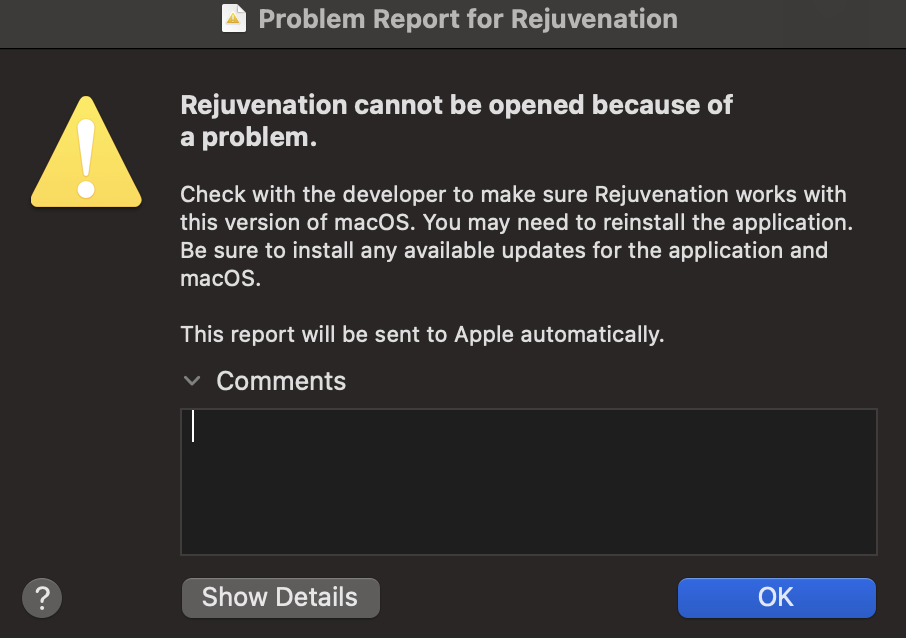Screen dimensions: 906x638
Task: Click the word 'Apple' in the report notice
Action: pos(484,335)
